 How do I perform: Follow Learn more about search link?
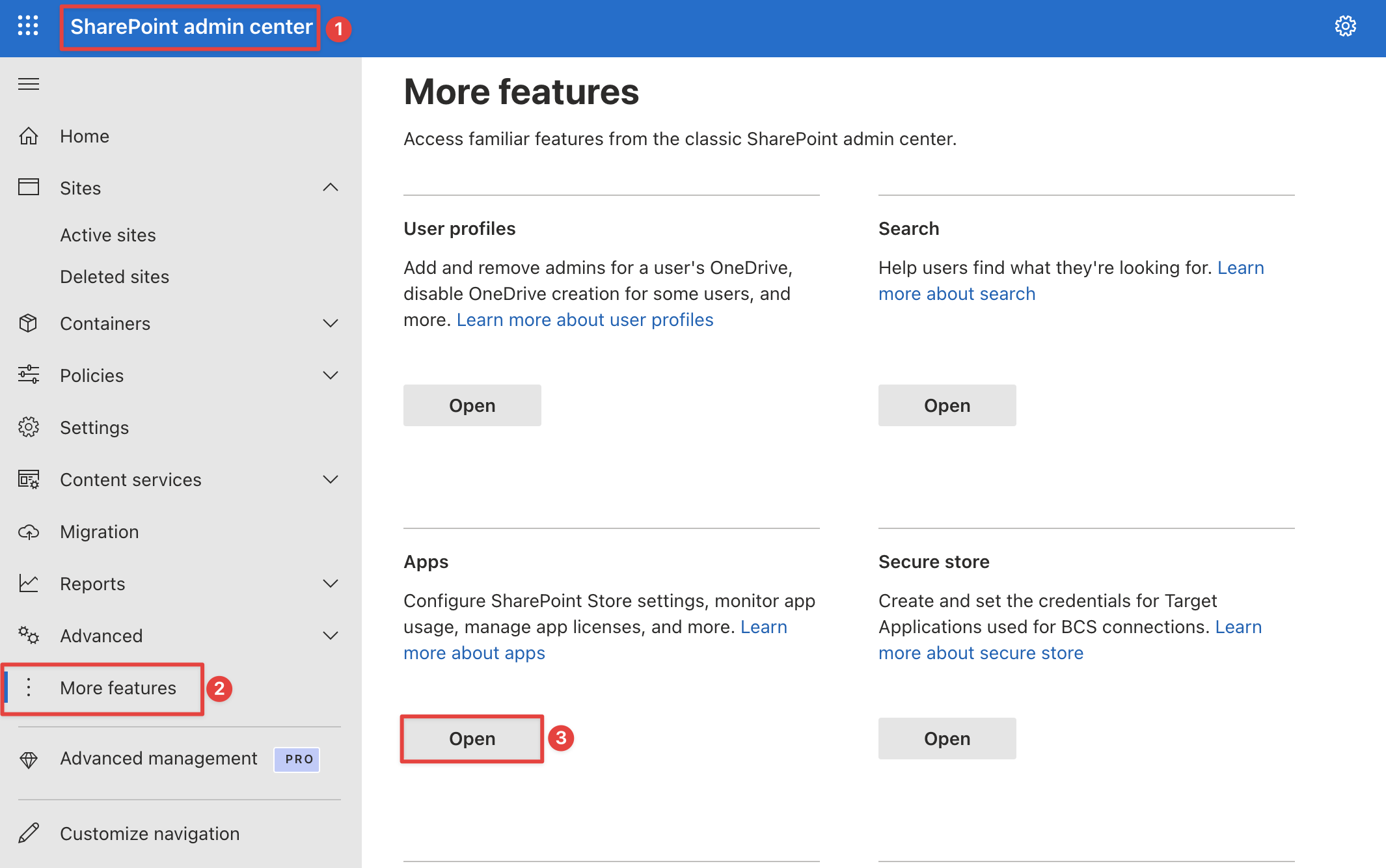[x=957, y=294]
